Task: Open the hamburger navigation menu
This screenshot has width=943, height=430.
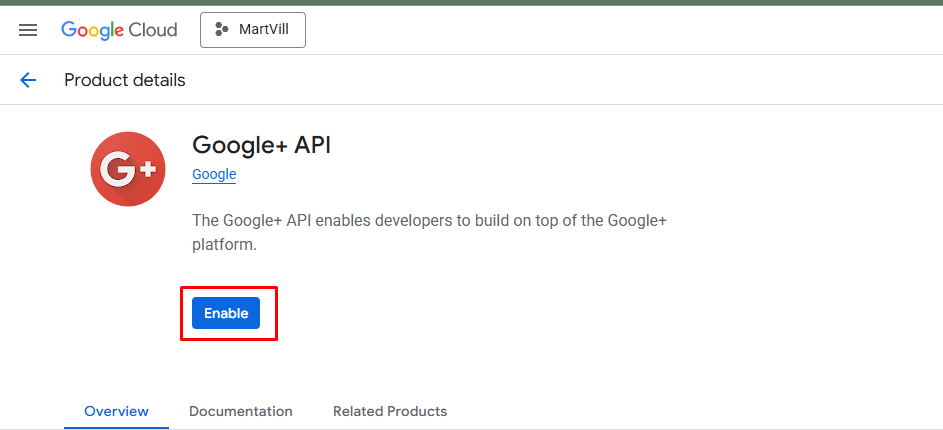Action: pos(28,30)
